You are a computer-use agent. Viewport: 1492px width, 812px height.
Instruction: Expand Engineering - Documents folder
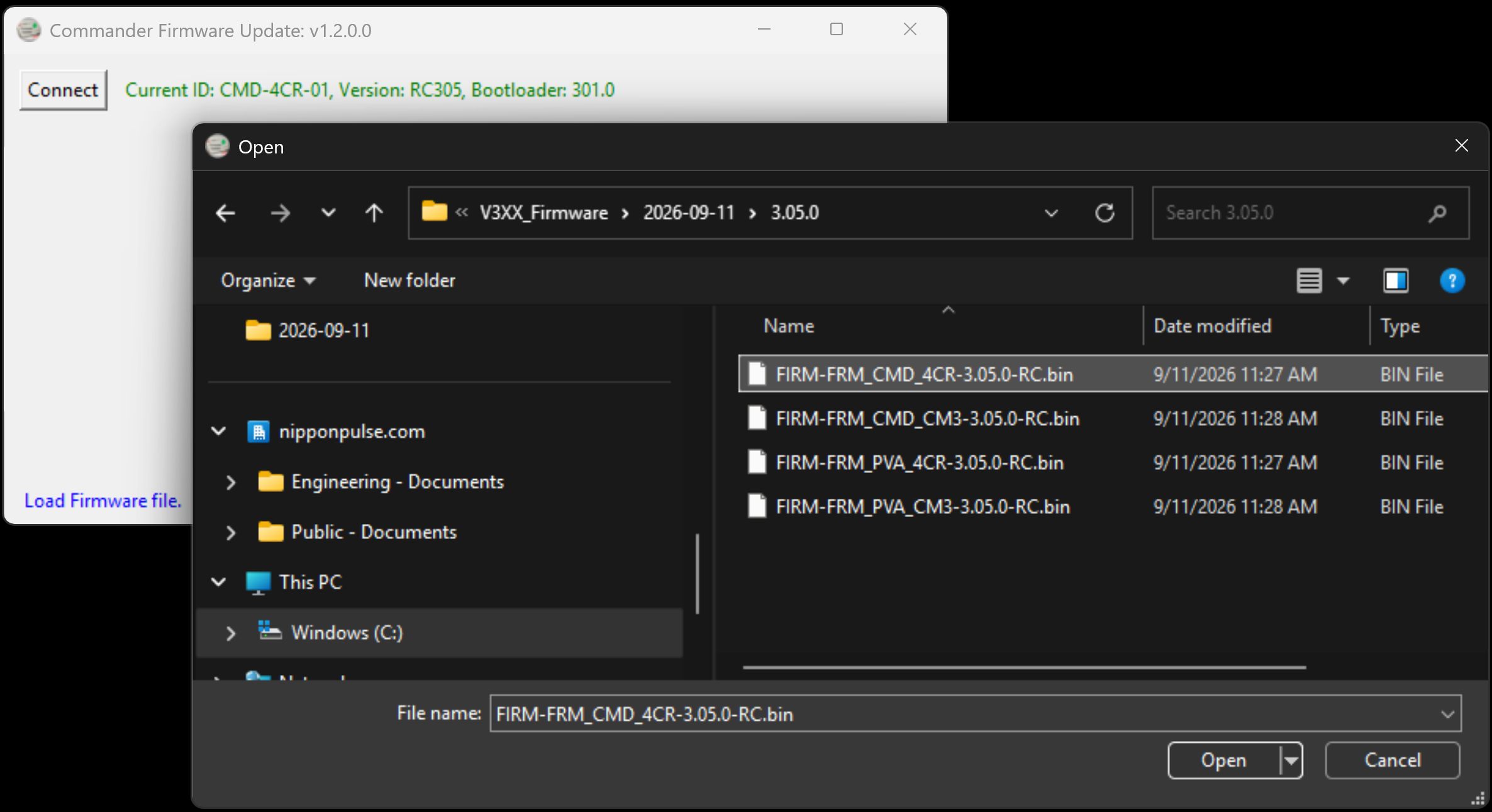point(231,482)
